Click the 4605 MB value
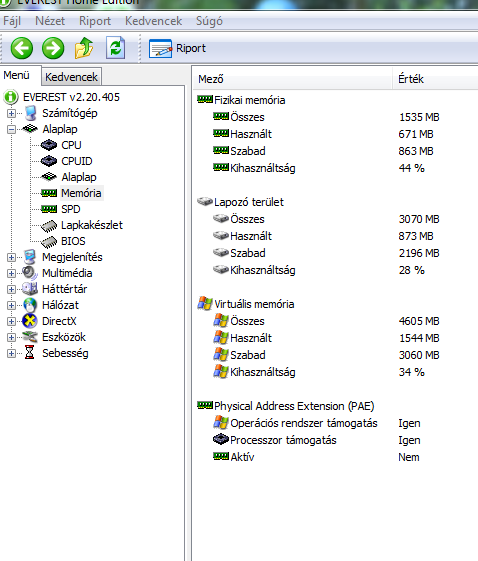The image size is (478, 561). [419, 321]
